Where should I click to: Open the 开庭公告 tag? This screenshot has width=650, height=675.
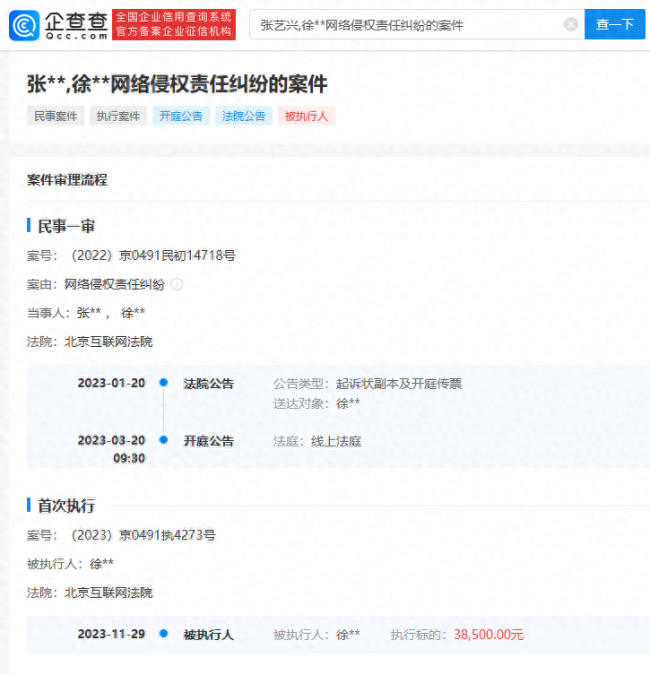[180, 116]
